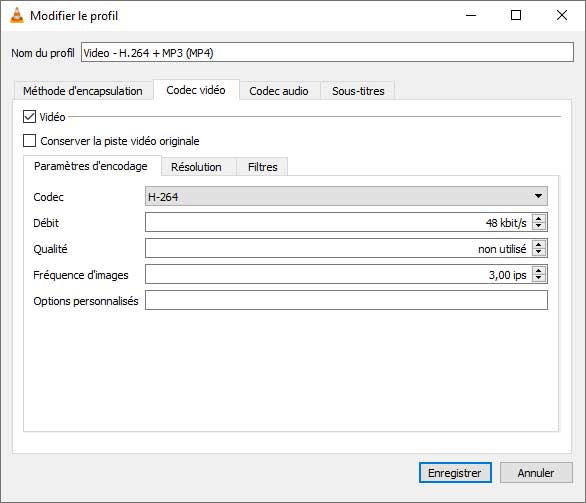Raise Fréquence d'images with up arrow
The height and width of the screenshot is (503, 586).
(539, 271)
